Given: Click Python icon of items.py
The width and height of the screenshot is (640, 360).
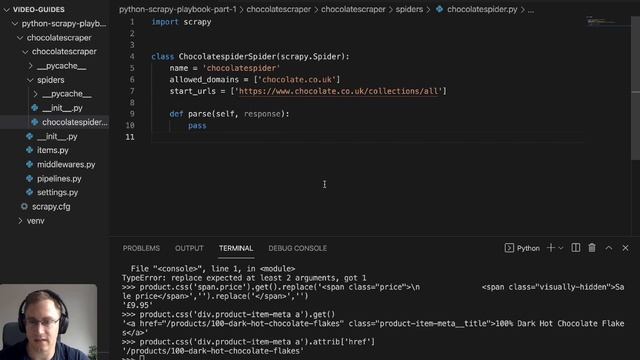Looking at the screenshot, I should point(29,150).
